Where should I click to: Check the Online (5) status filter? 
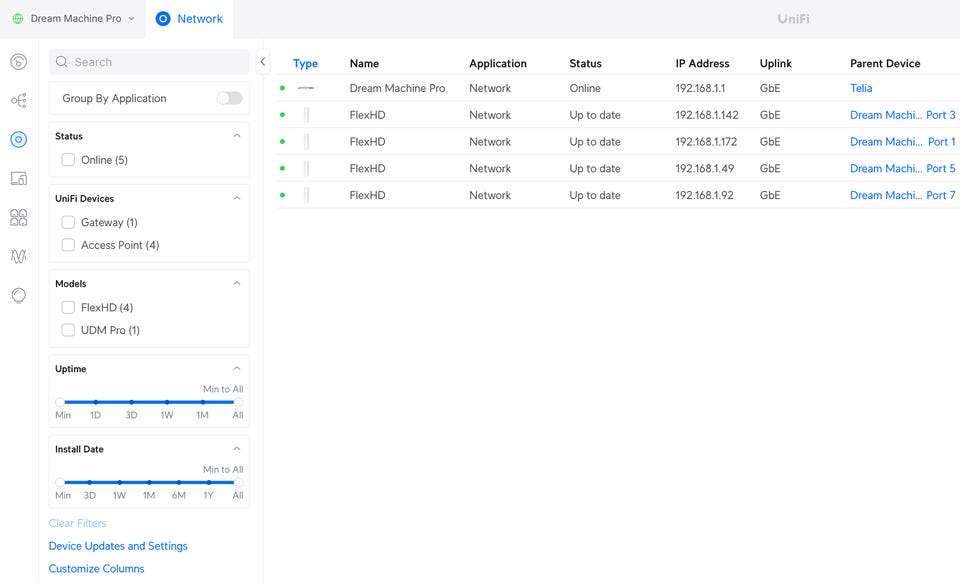(x=68, y=160)
